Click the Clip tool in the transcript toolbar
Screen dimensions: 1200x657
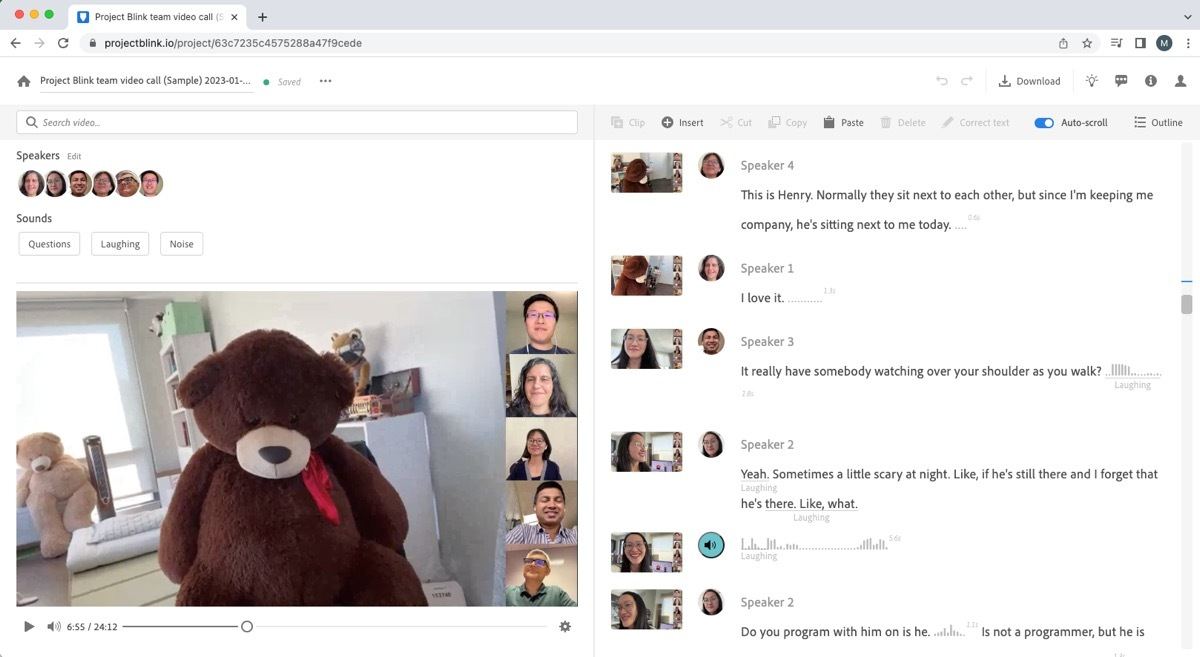point(627,122)
